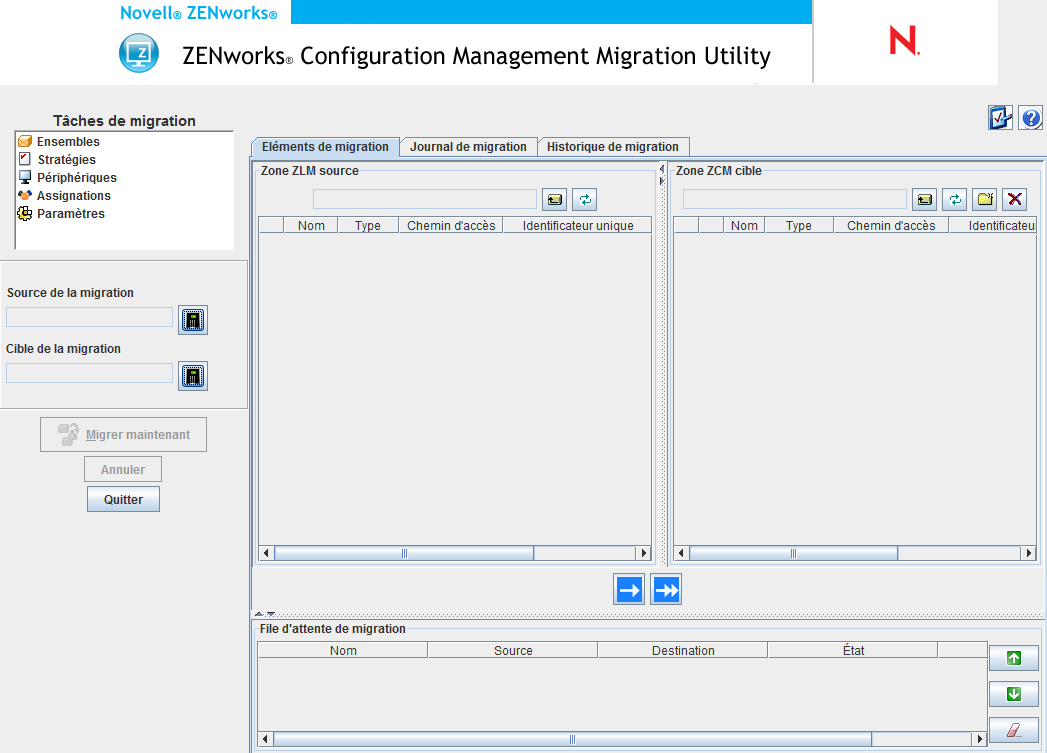Screen dimensions: 1047x753
Task: Create a new folder in Zone ZCM cible
Action: [x=984, y=199]
